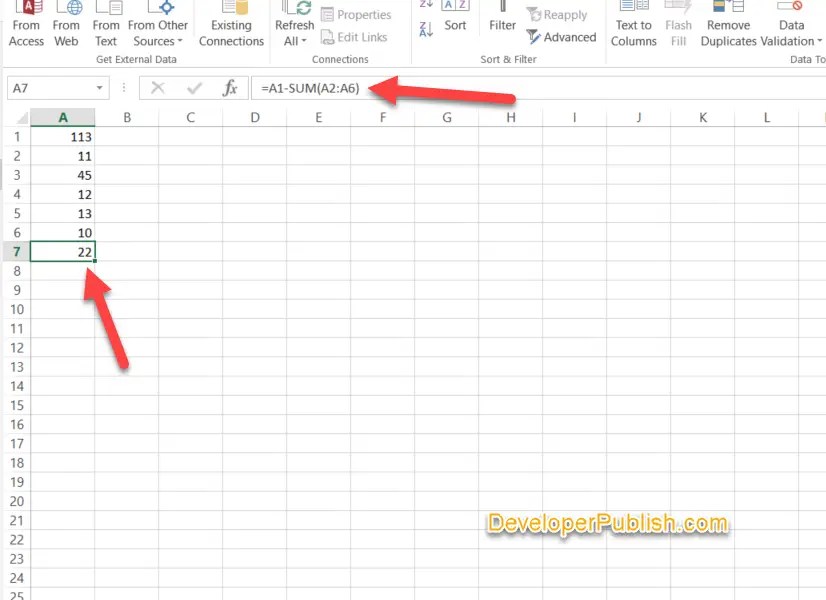Image resolution: width=826 pixels, height=600 pixels.
Task: Click Remove Duplicates
Action: 729,24
